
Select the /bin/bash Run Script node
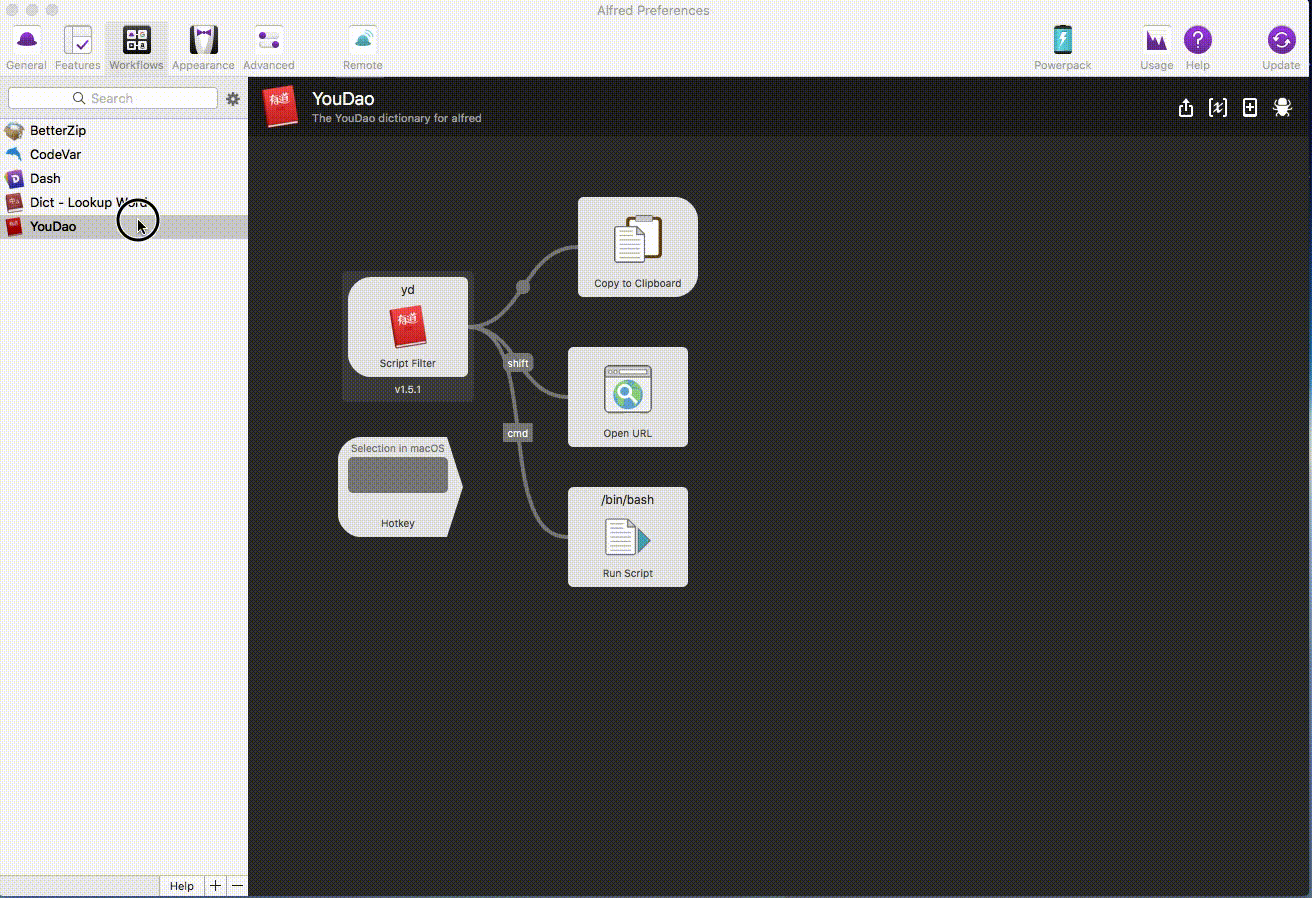pyautogui.click(x=628, y=537)
